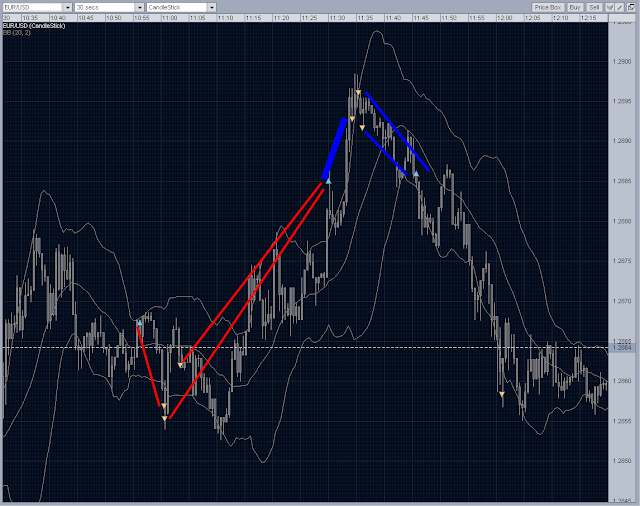
Task: Click the orange sell marker near 12:00
Action: pyautogui.click(x=502, y=394)
